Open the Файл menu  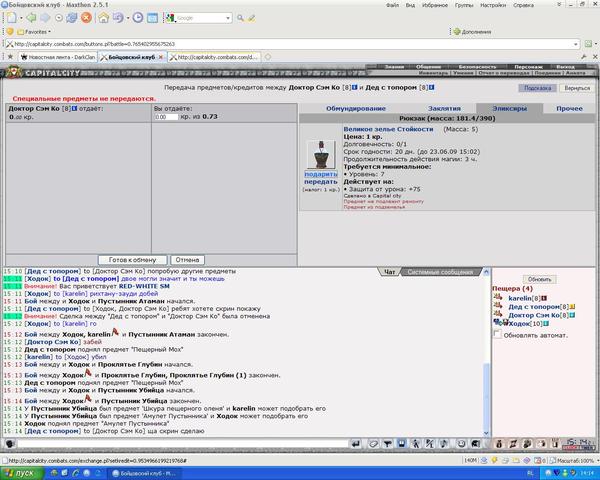tap(392, 5)
